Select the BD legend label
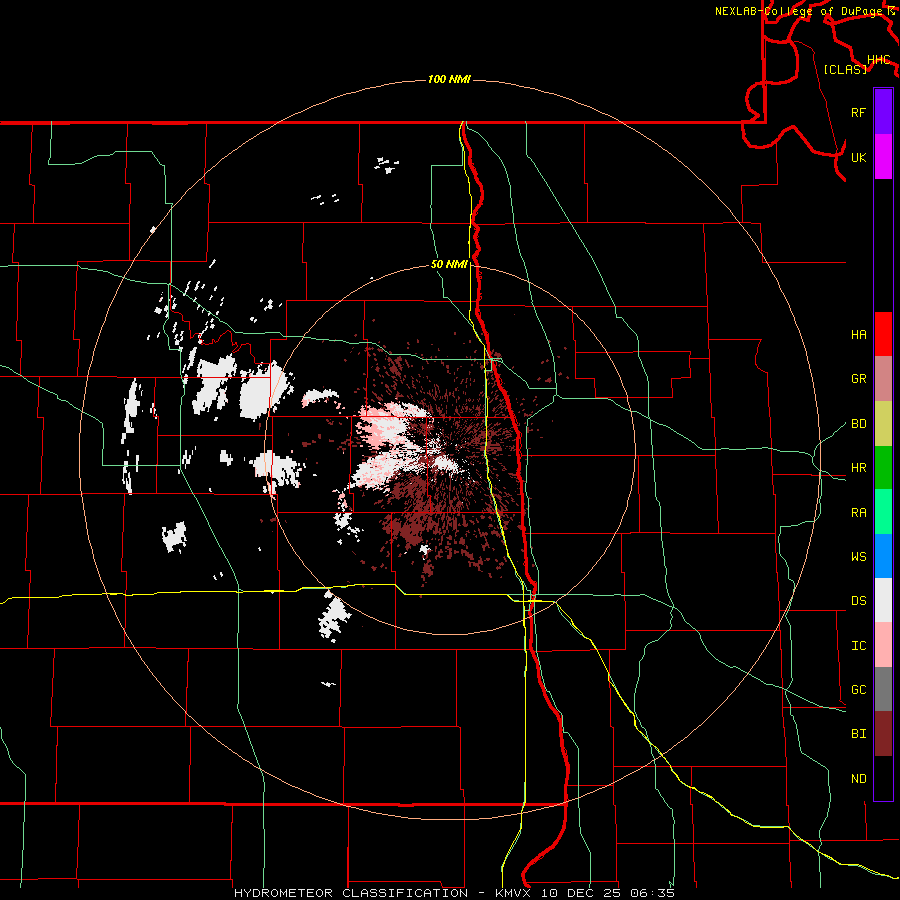Viewport: 900px width, 900px height. pyautogui.click(x=858, y=424)
